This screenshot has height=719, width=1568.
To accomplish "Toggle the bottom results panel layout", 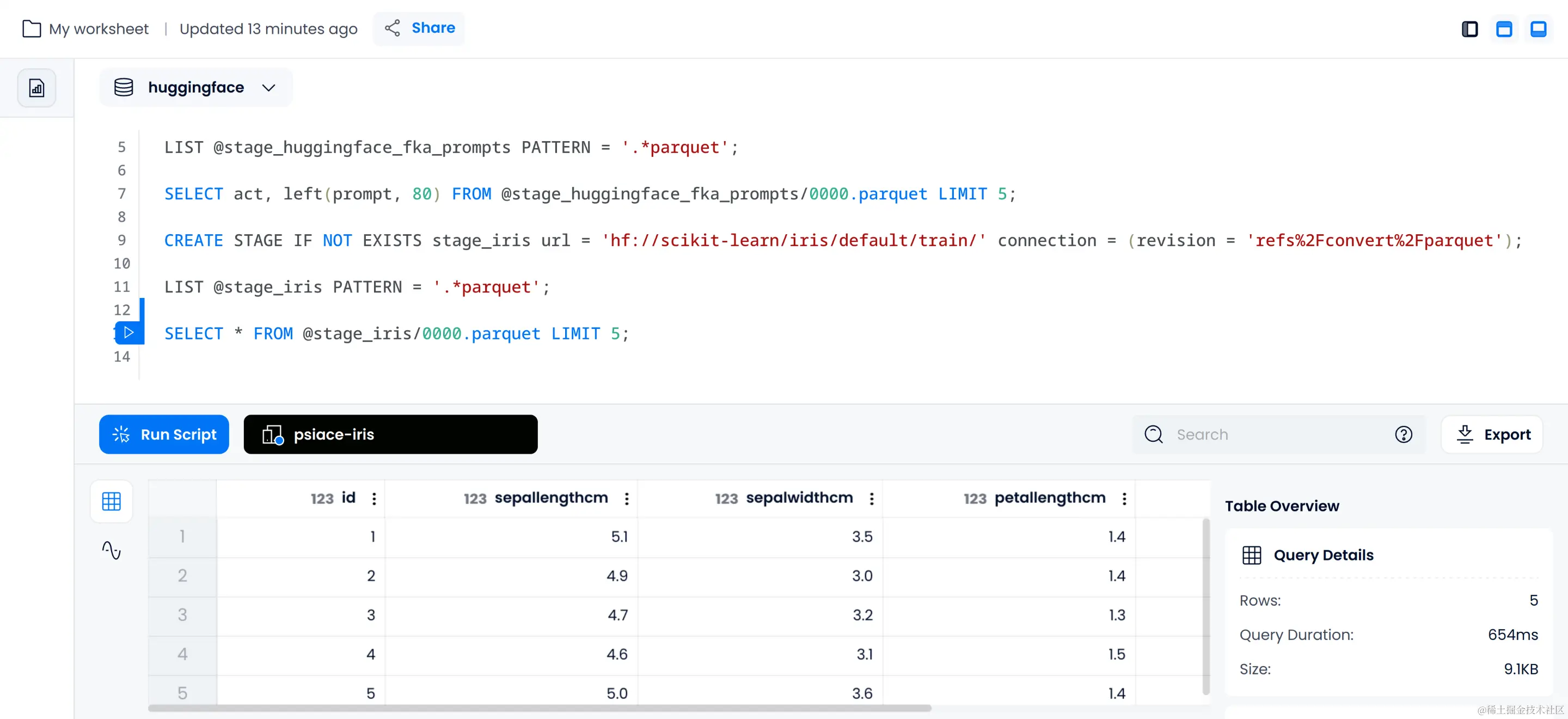I will 1538,29.
